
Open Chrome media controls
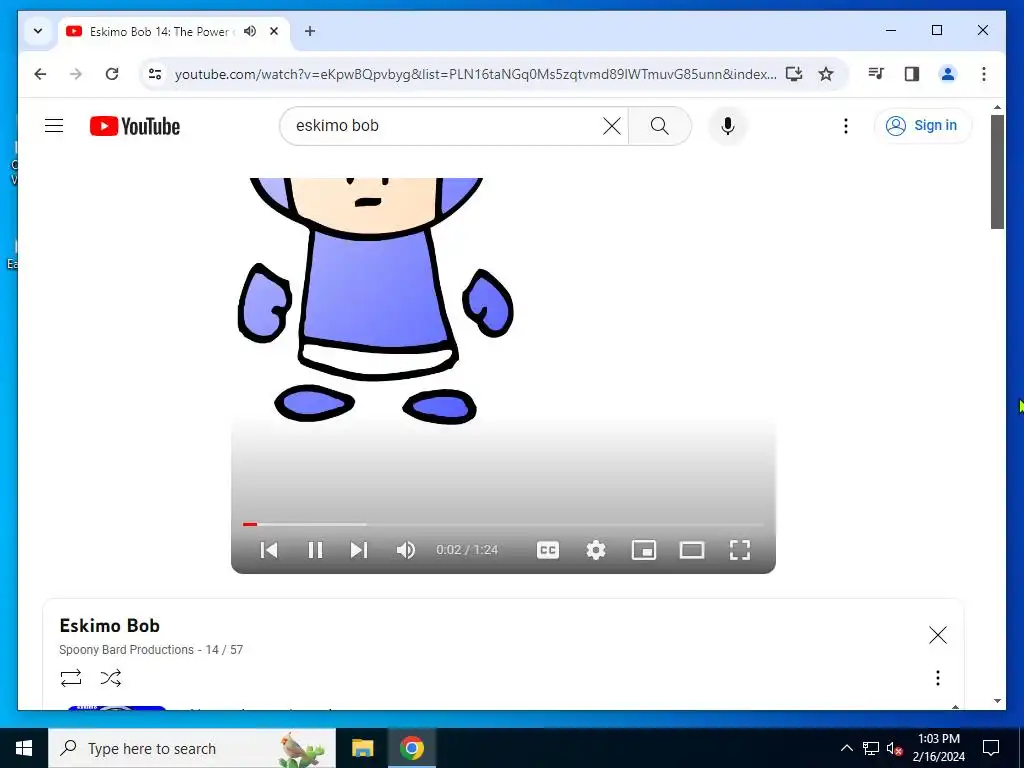click(x=876, y=74)
